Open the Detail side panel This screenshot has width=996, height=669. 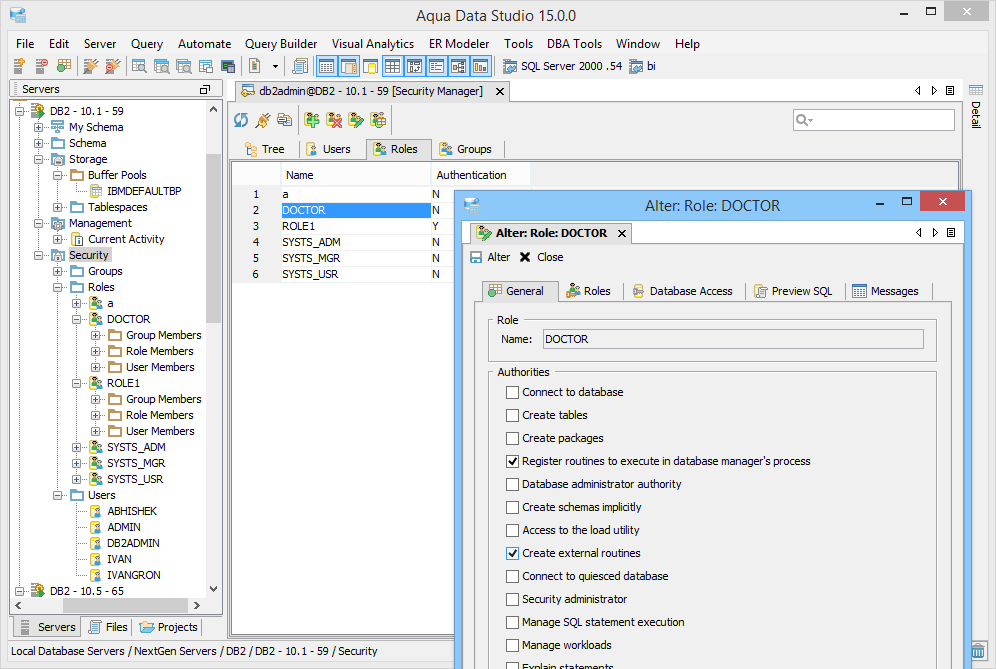pyautogui.click(x=976, y=107)
